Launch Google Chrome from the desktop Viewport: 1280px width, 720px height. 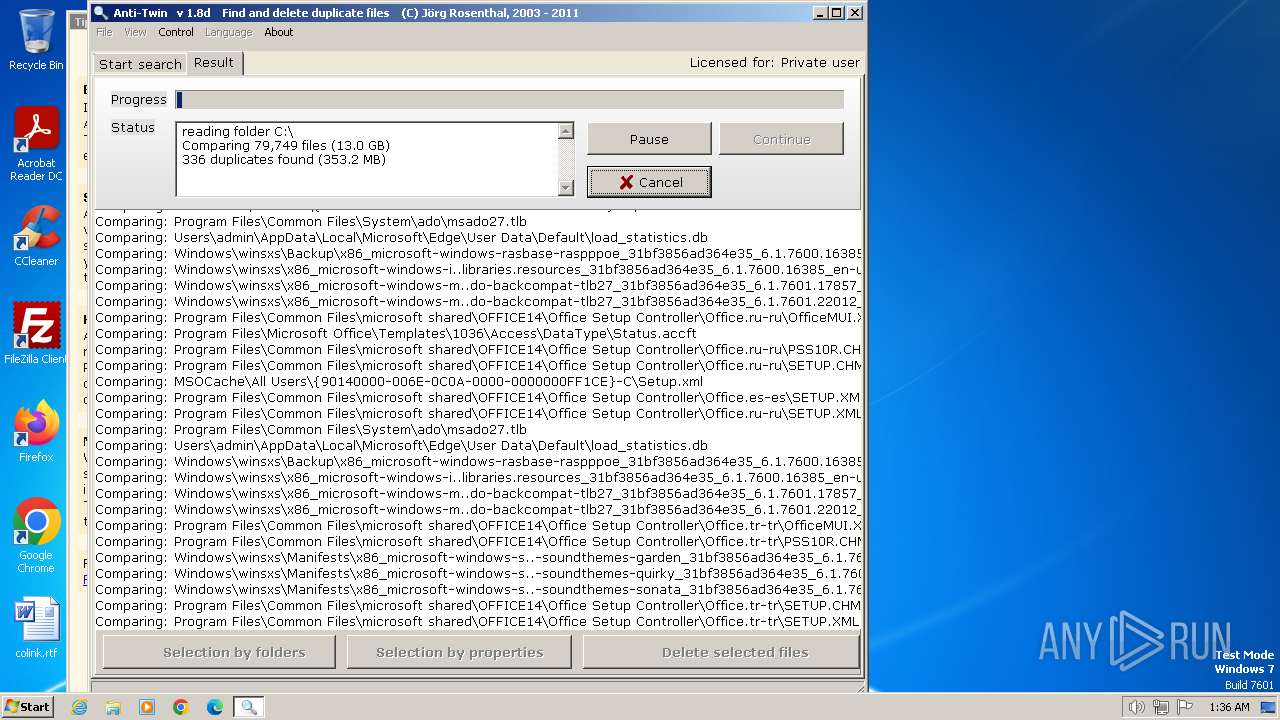pyautogui.click(x=36, y=535)
